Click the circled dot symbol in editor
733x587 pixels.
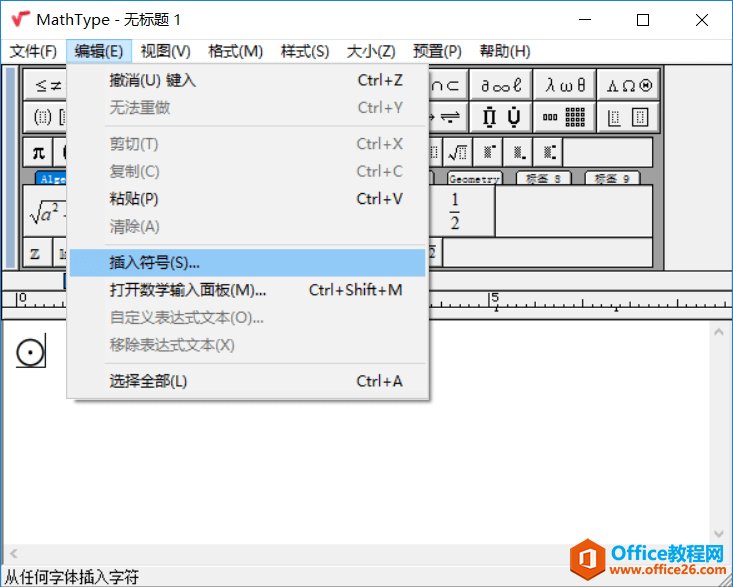coord(30,353)
